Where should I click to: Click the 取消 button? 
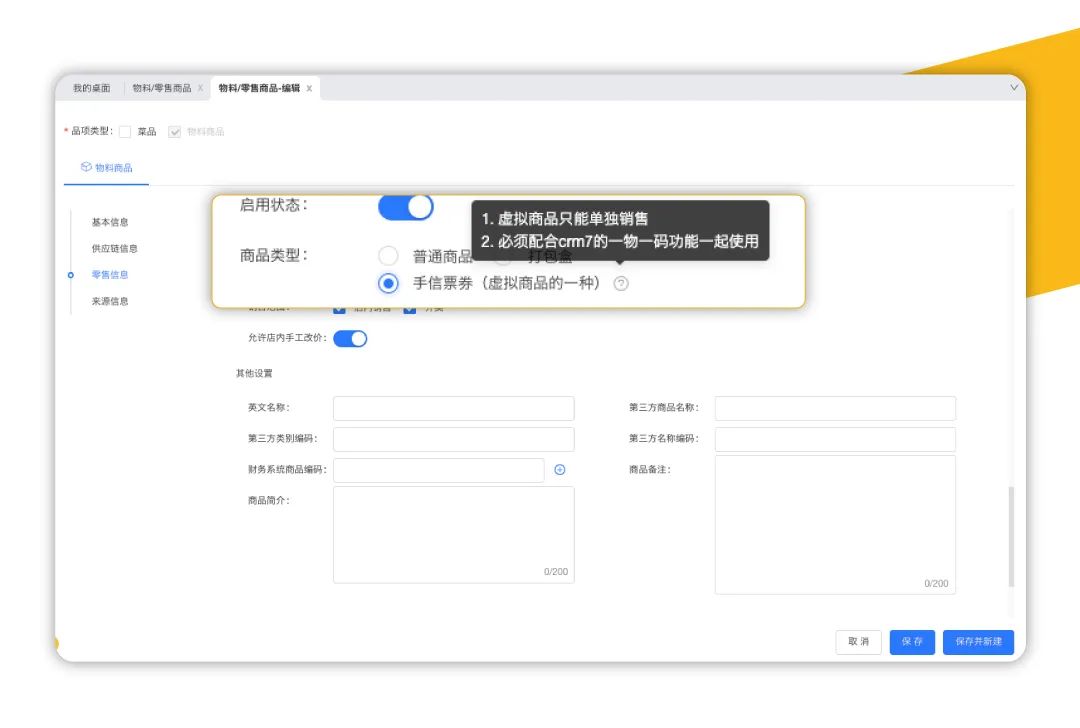tap(858, 642)
